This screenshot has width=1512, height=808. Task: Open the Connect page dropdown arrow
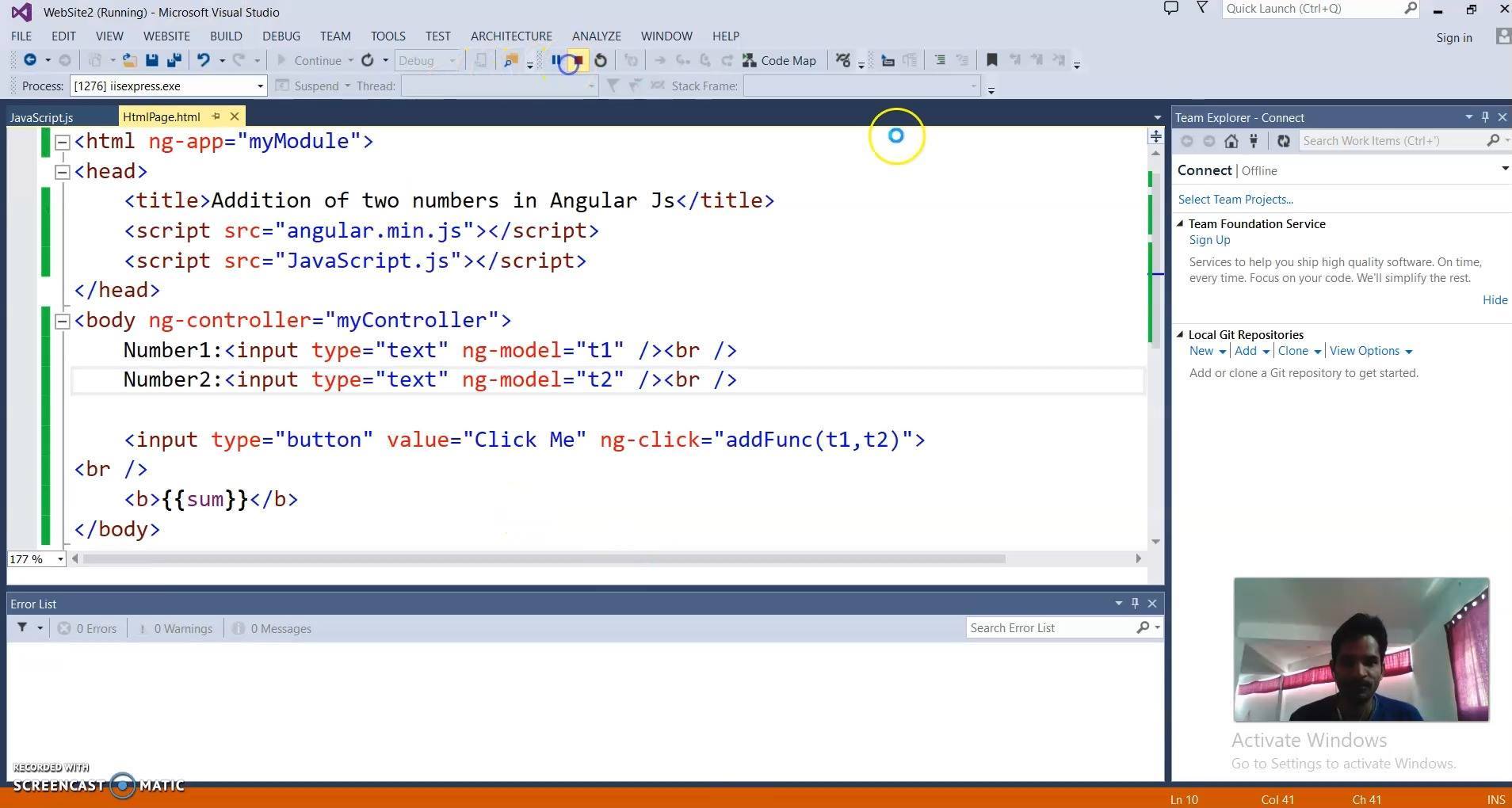(x=1504, y=169)
